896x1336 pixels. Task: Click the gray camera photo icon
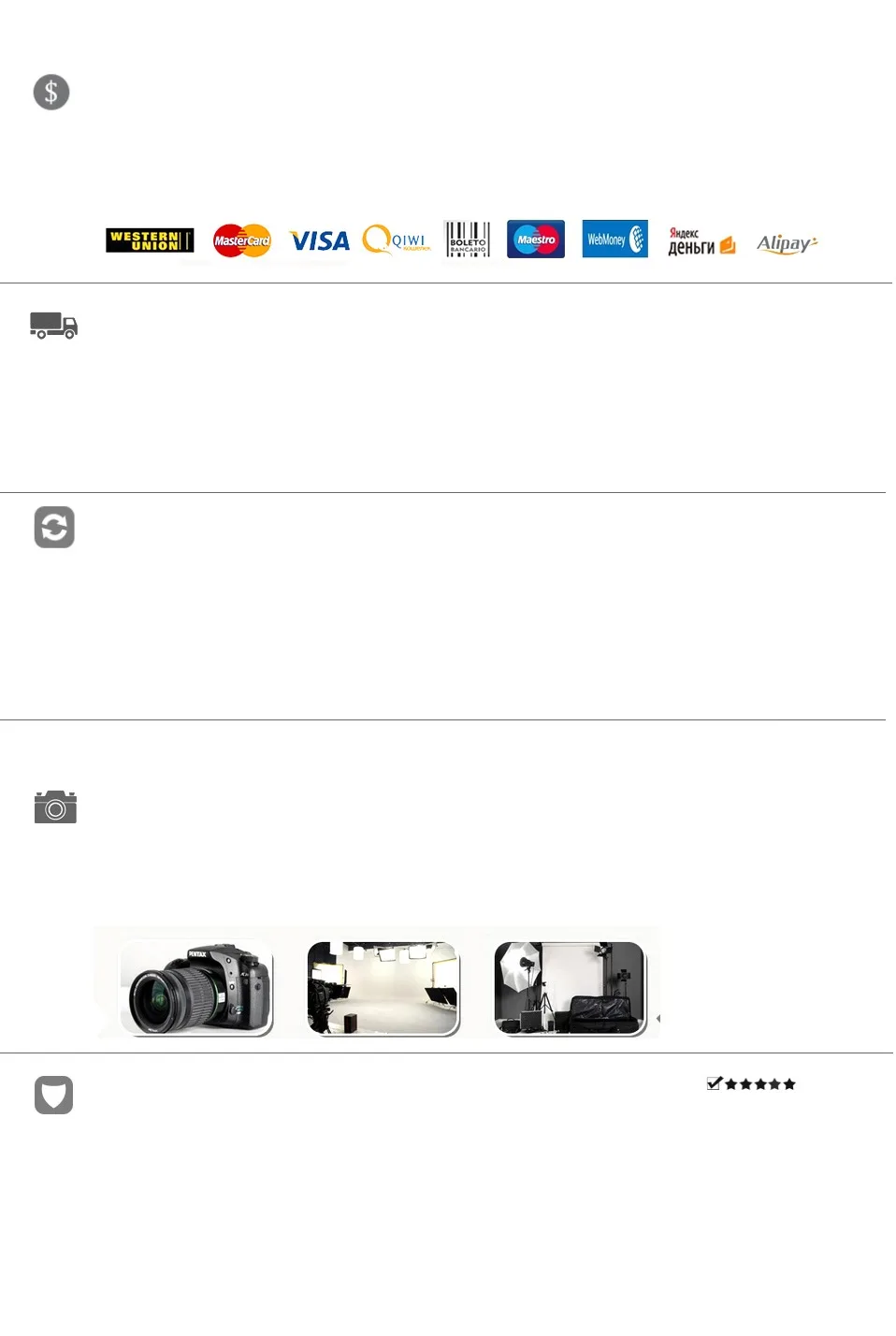click(55, 806)
